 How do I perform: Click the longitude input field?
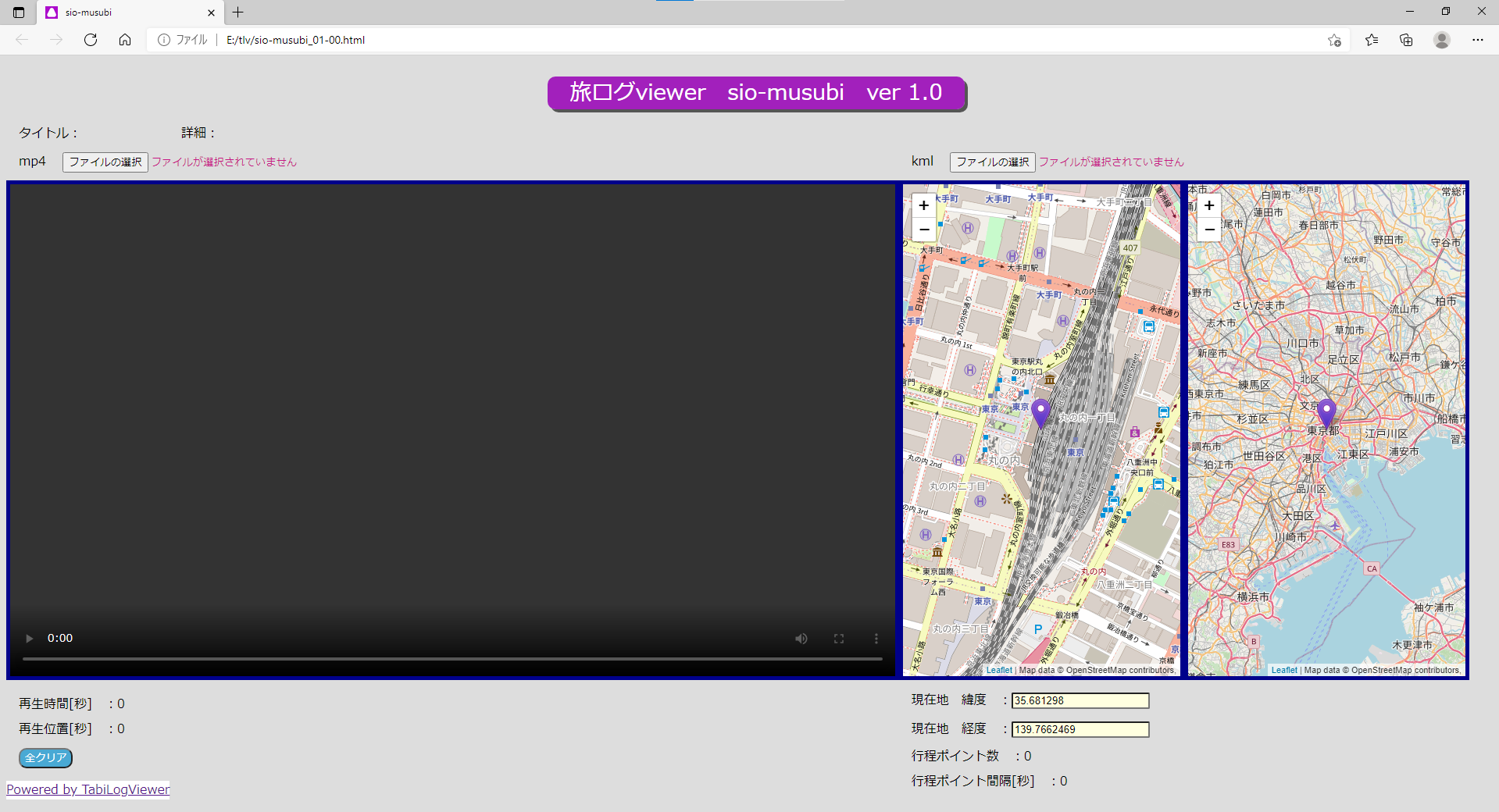coord(1080,729)
